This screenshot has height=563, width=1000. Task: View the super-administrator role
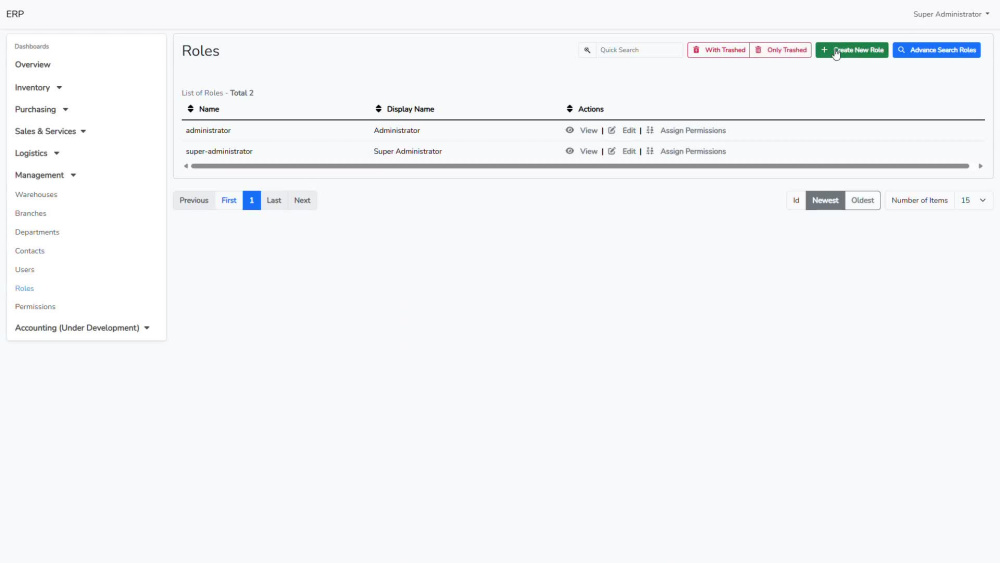pos(589,151)
